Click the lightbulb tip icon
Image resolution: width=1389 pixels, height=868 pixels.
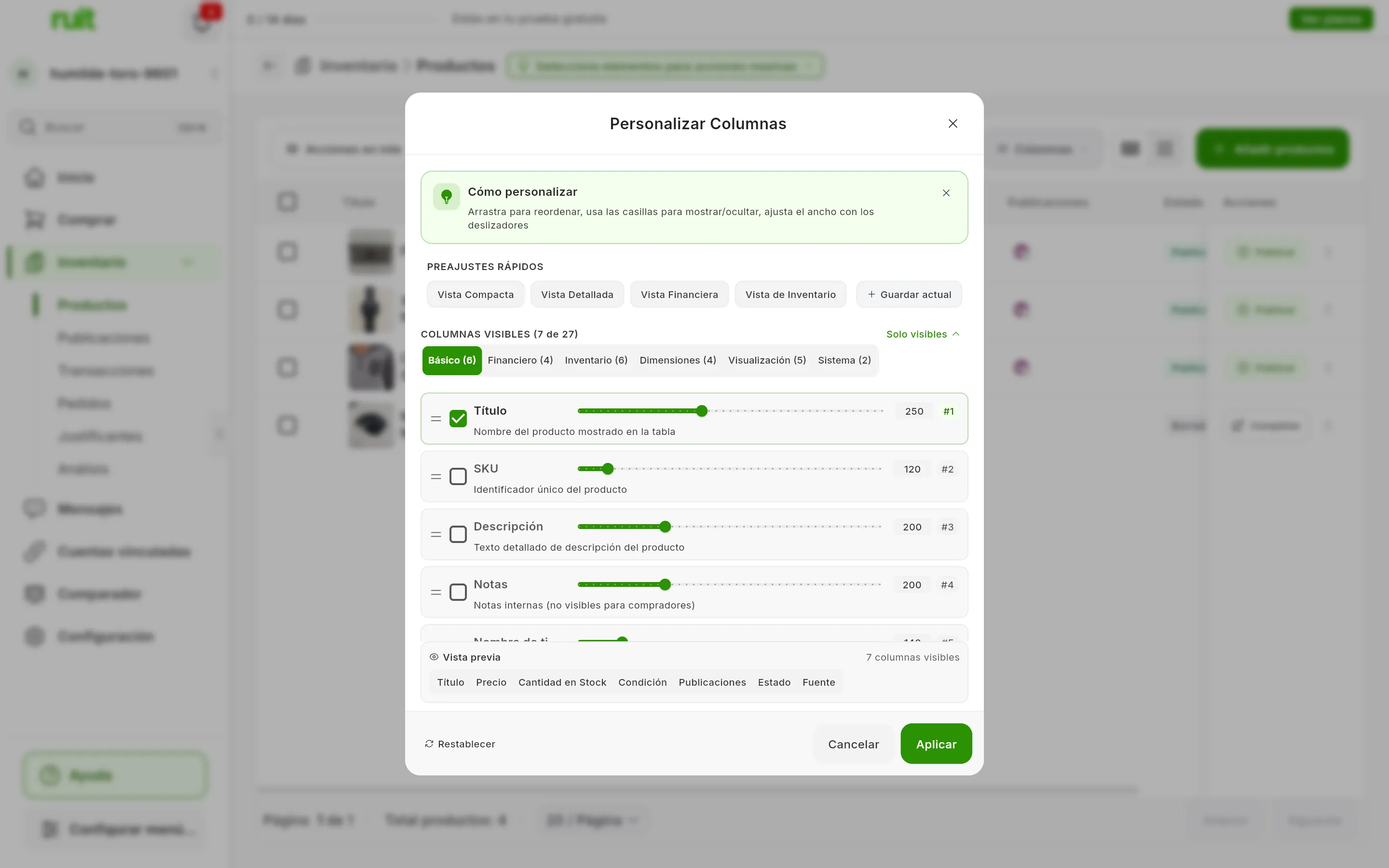[447, 197]
